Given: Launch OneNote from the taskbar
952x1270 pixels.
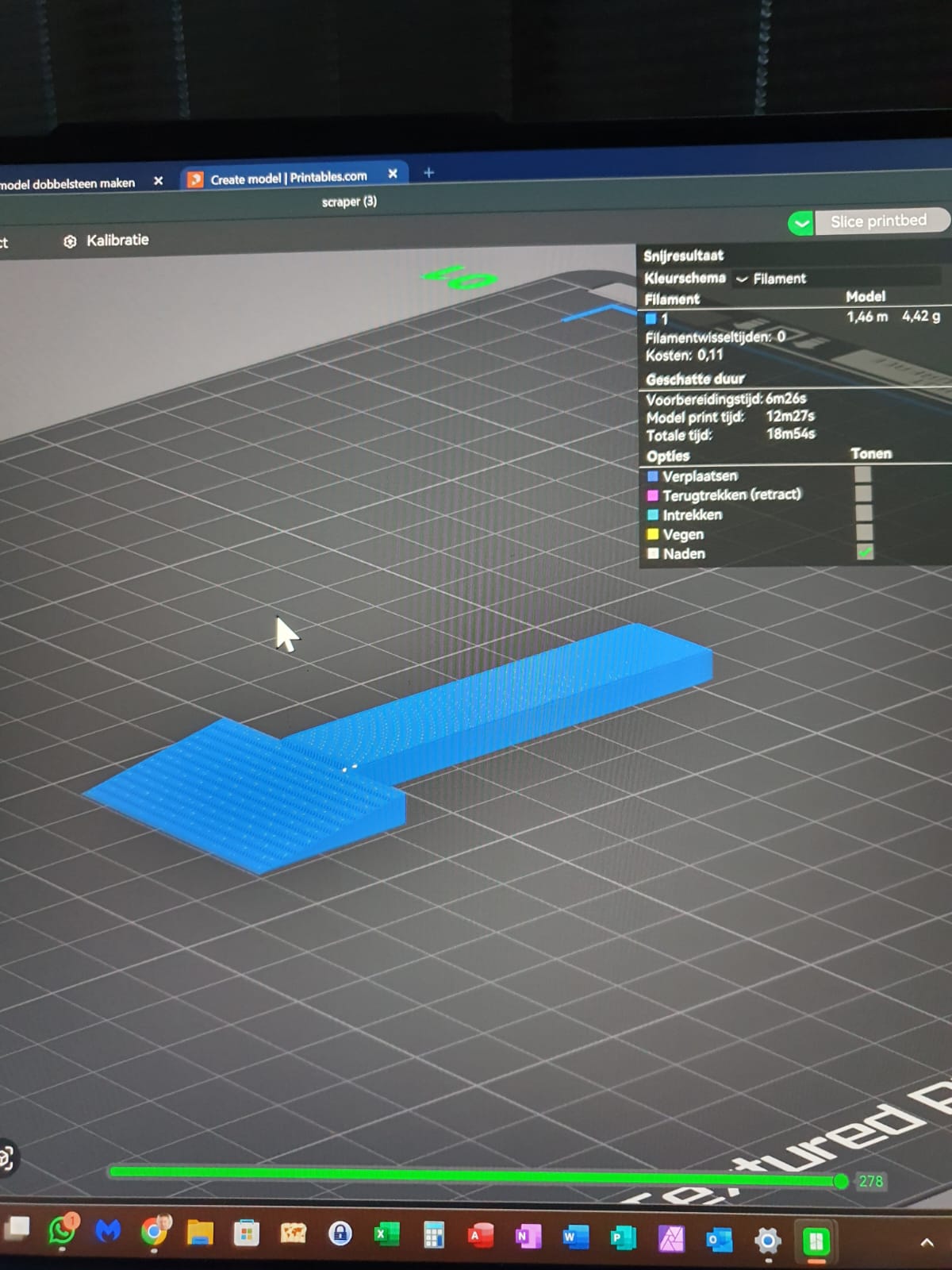Looking at the screenshot, I should (527, 1237).
